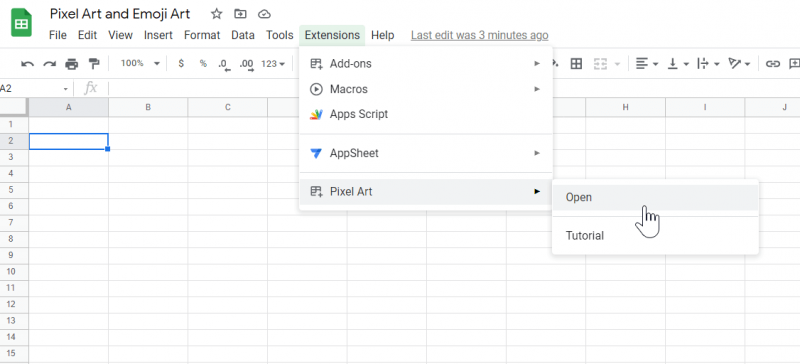
Task: Select column C header
Action: (x=228, y=107)
